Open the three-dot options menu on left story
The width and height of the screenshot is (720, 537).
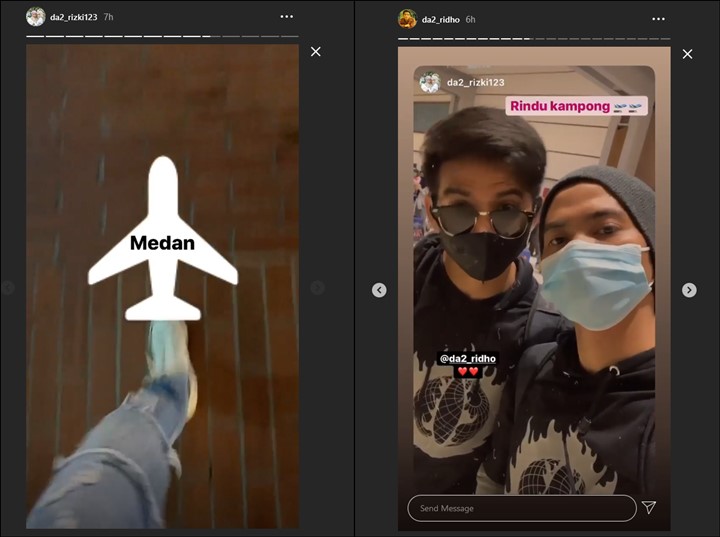287,17
